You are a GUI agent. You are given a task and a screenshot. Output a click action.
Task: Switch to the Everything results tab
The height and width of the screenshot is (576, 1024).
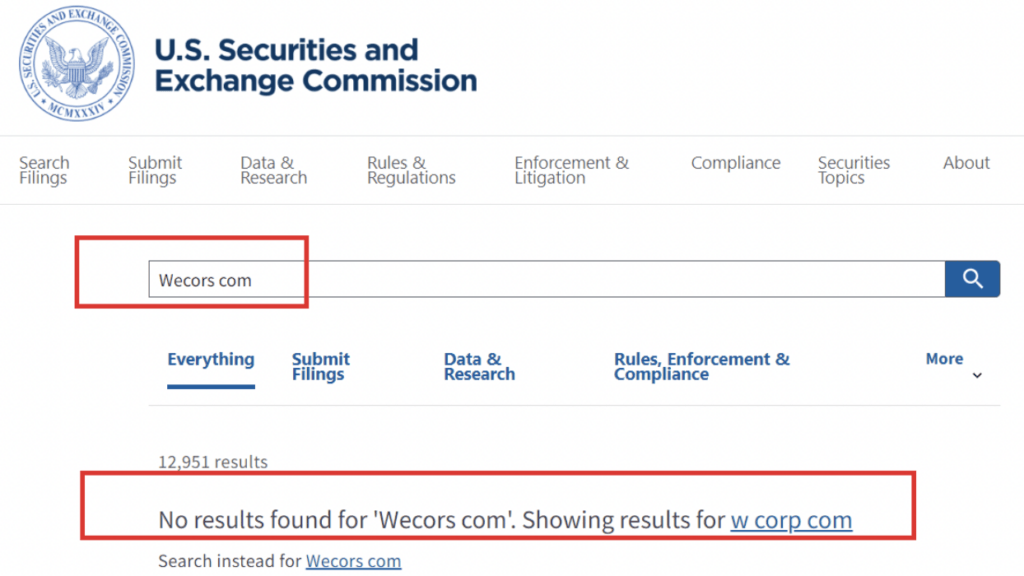211,359
